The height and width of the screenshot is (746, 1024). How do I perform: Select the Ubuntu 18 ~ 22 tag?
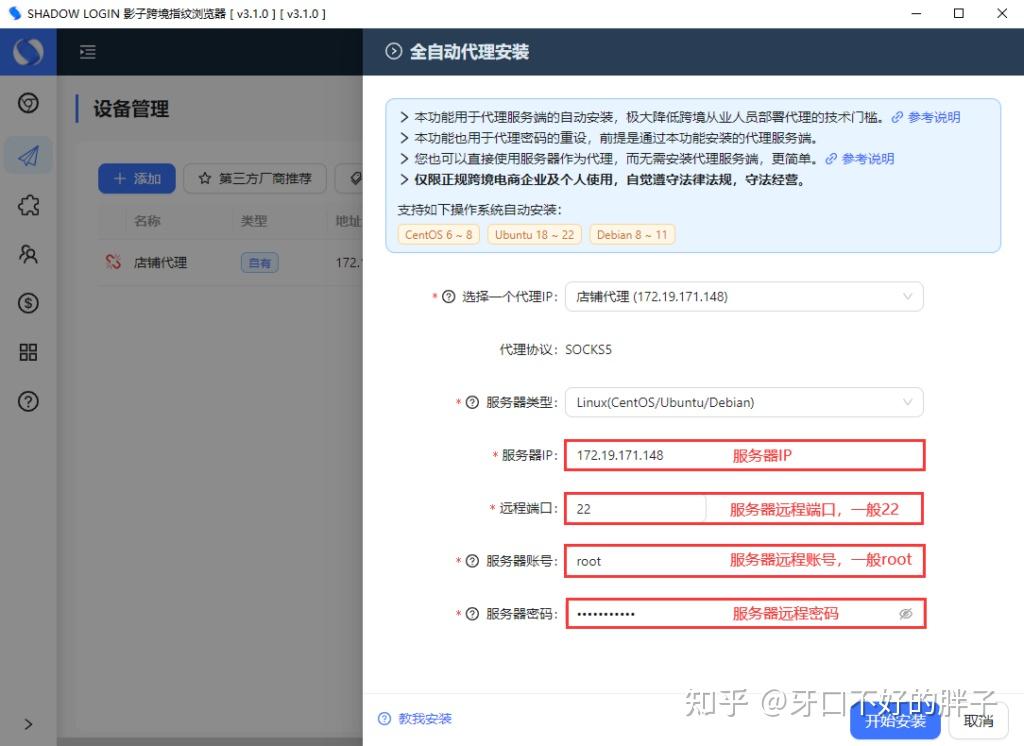(x=534, y=234)
